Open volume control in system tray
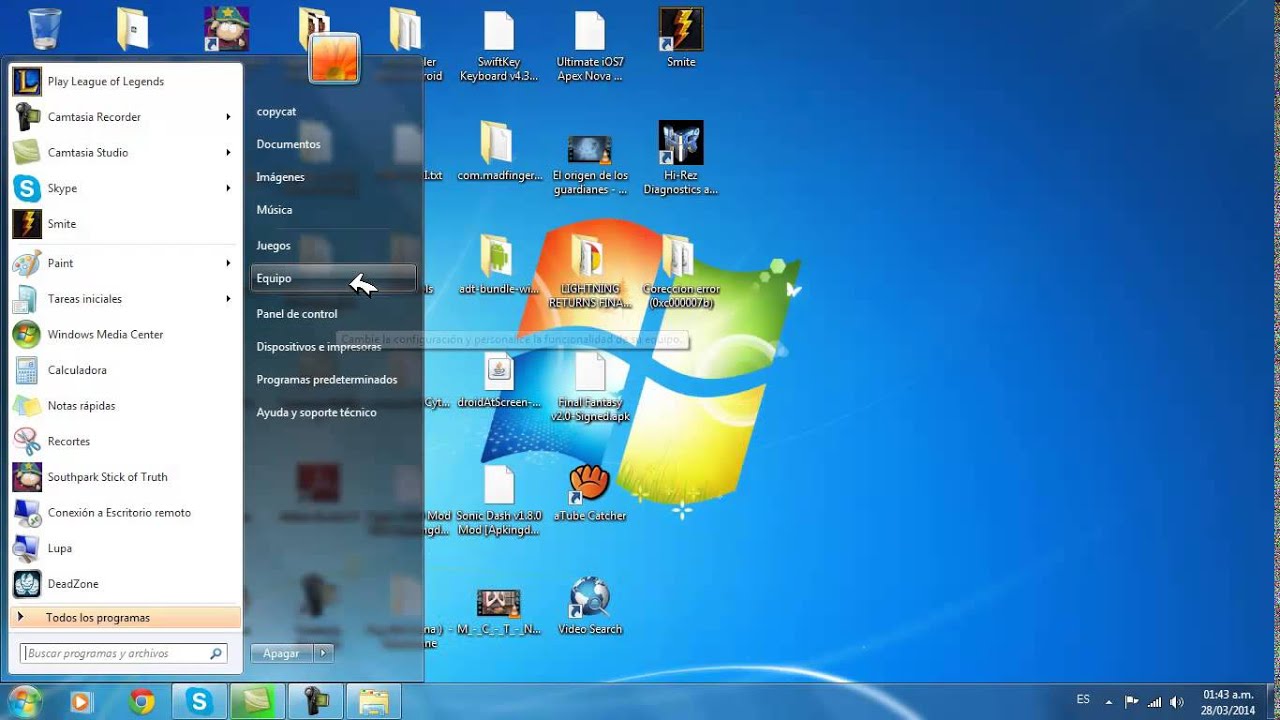 (x=1177, y=702)
